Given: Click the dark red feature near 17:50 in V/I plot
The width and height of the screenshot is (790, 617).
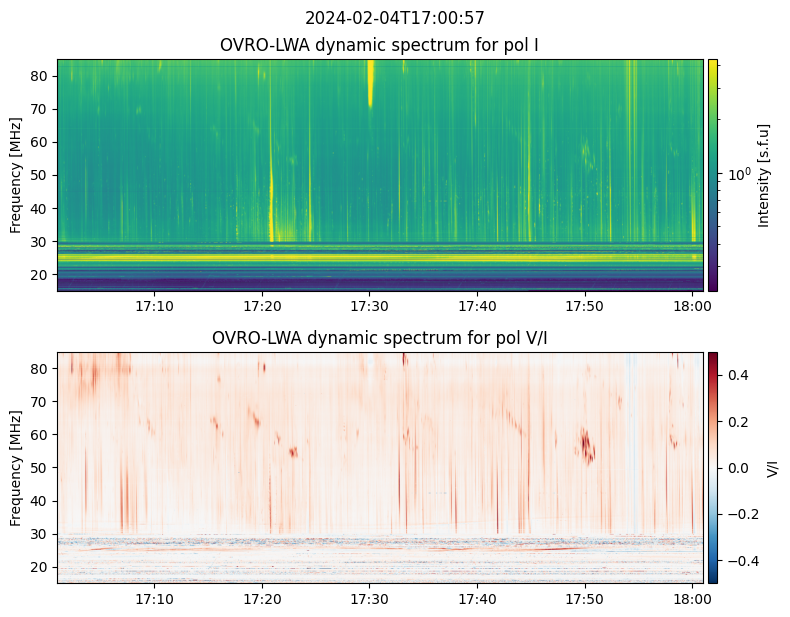Looking at the screenshot, I should click(587, 444).
